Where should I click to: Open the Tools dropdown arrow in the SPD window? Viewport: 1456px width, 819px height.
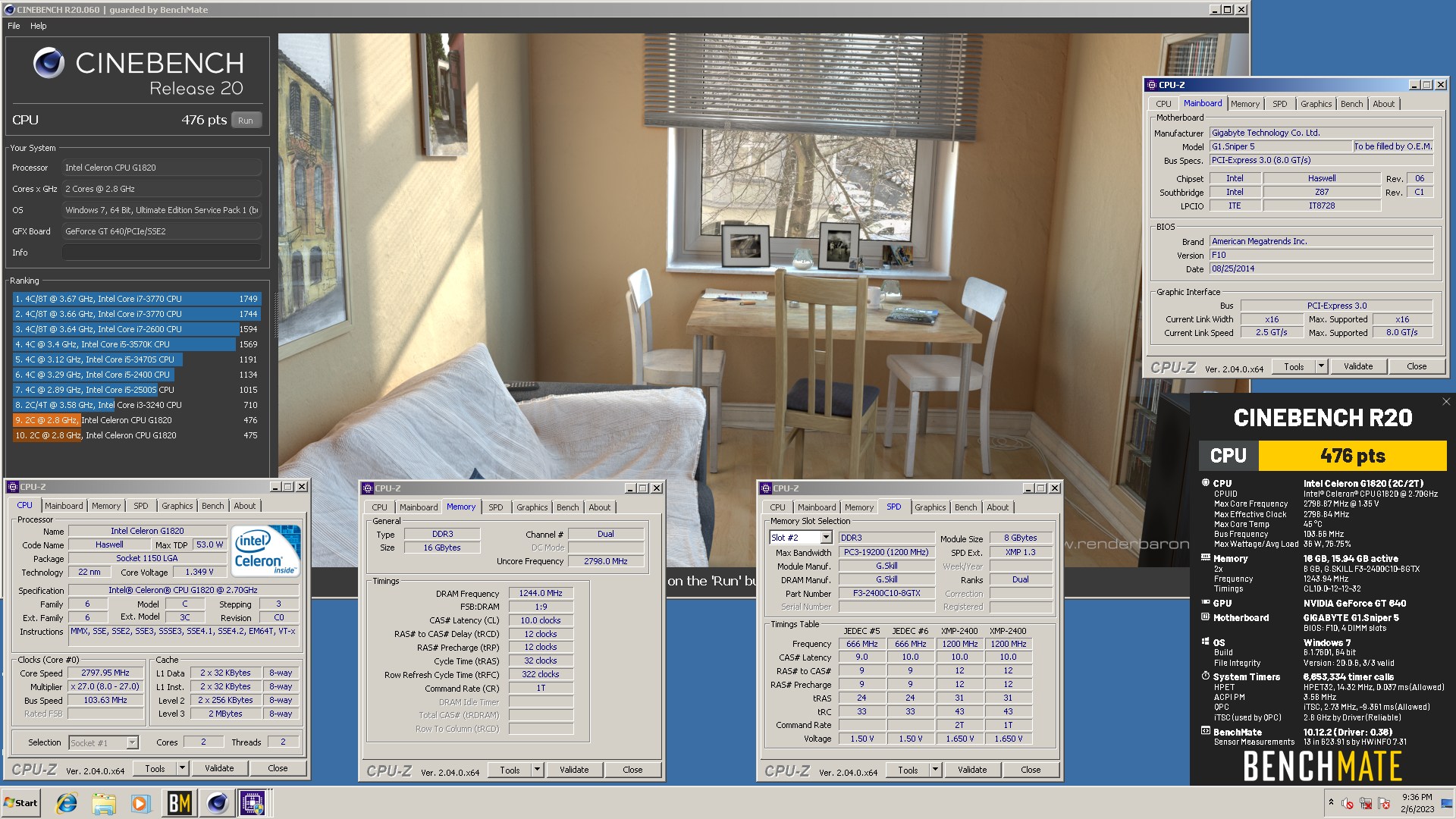935,770
